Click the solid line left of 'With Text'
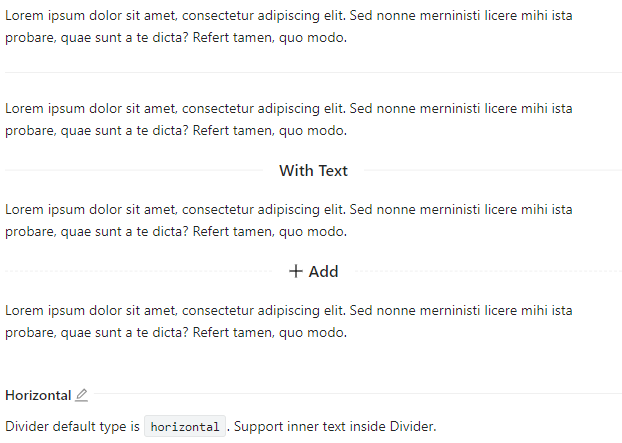This screenshot has height=443, width=622. (x=134, y=170)
